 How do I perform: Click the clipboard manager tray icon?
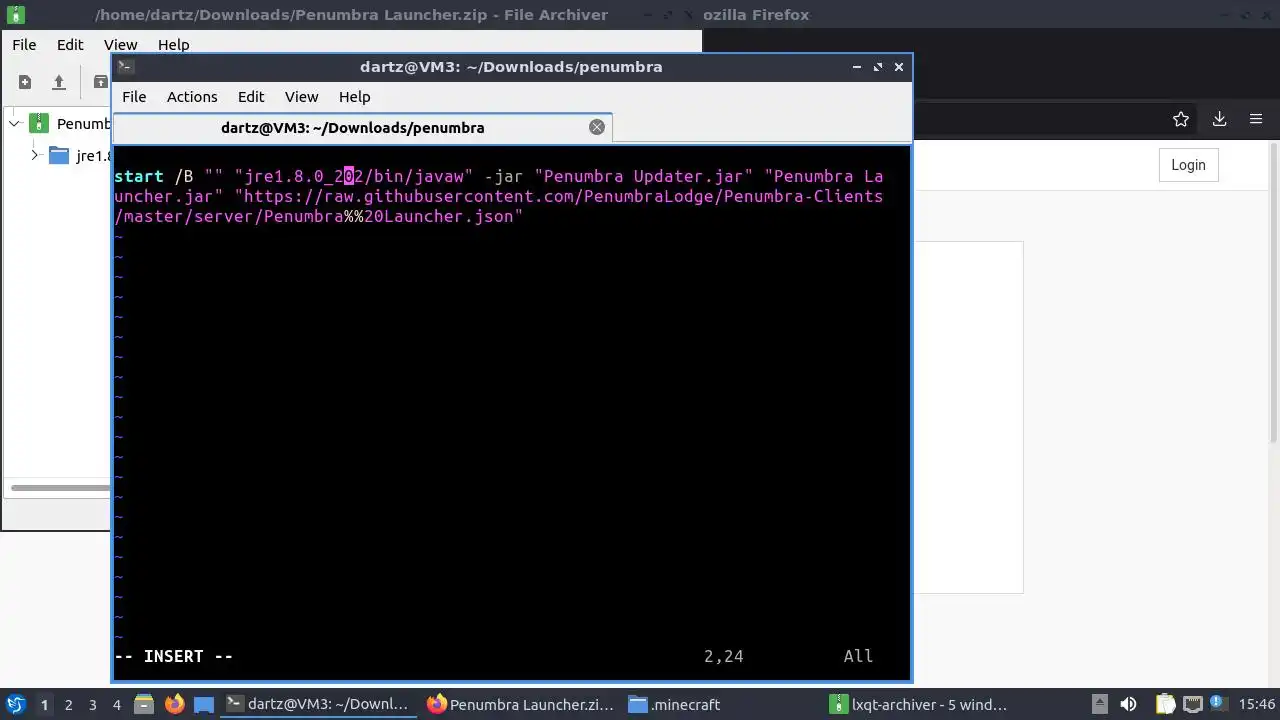pos(1165,705)
